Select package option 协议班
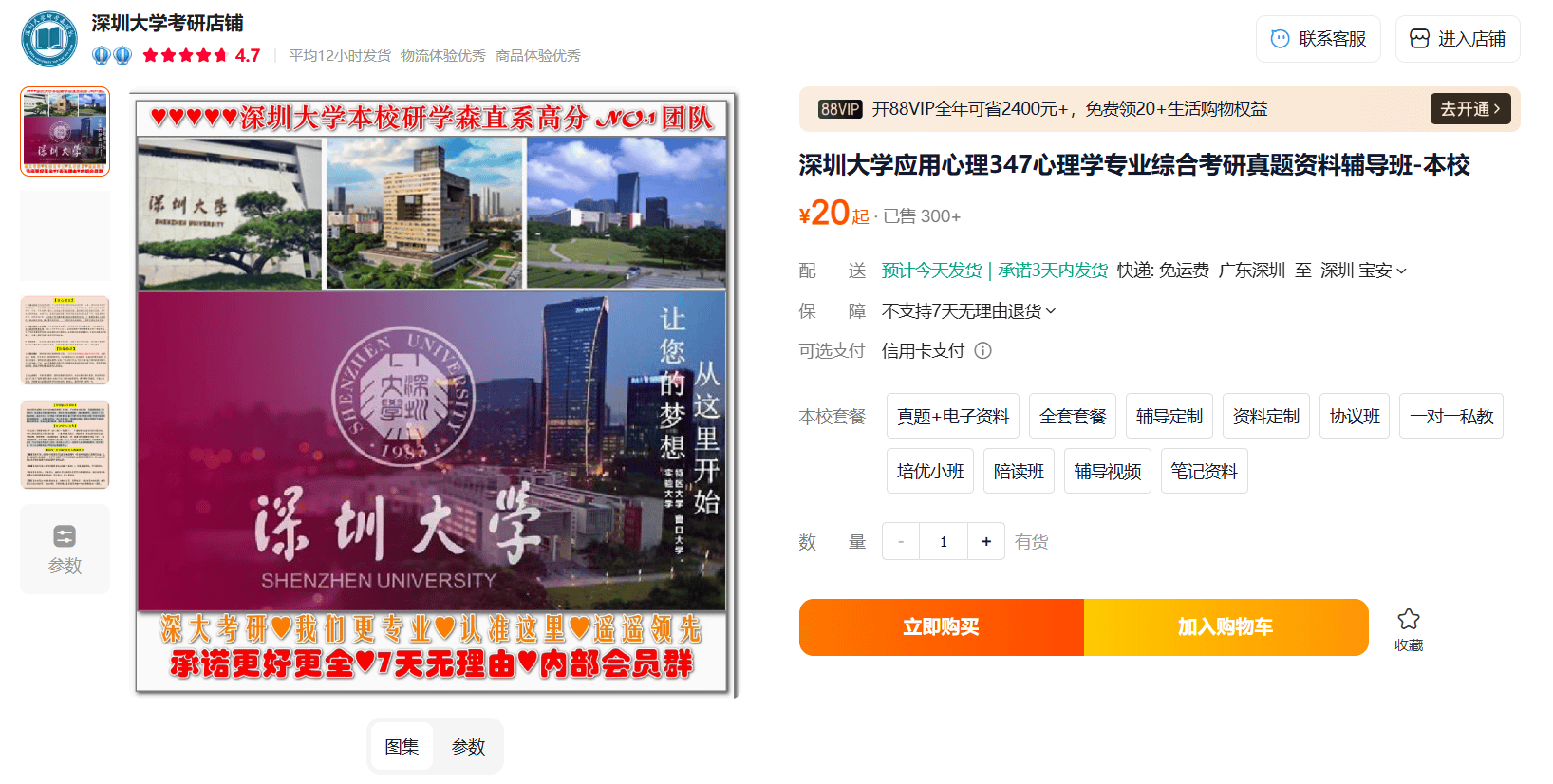 click(1355, 416)
